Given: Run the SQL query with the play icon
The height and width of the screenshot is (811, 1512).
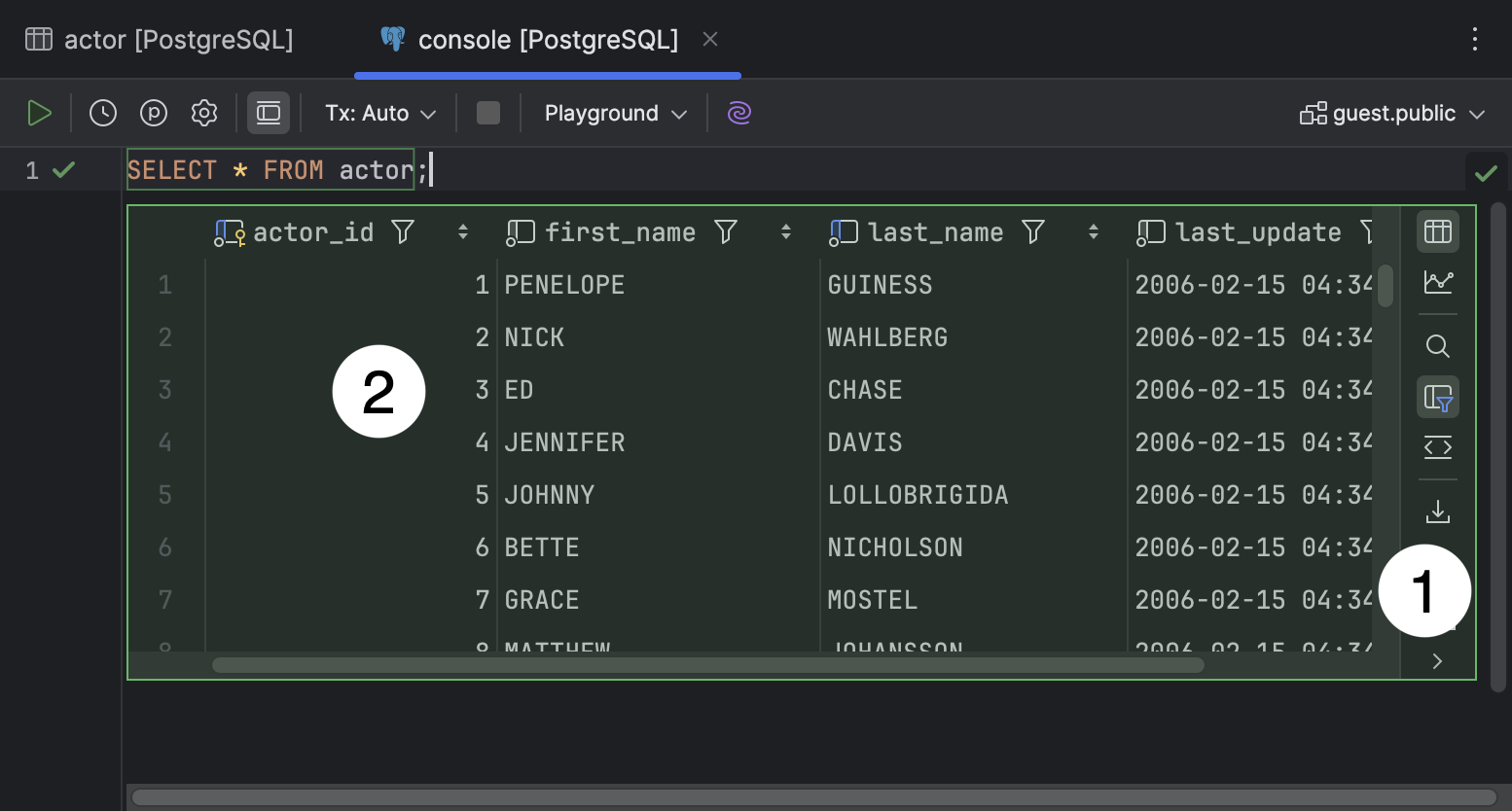Looking at the screenshot, I should tap(39, 113).
